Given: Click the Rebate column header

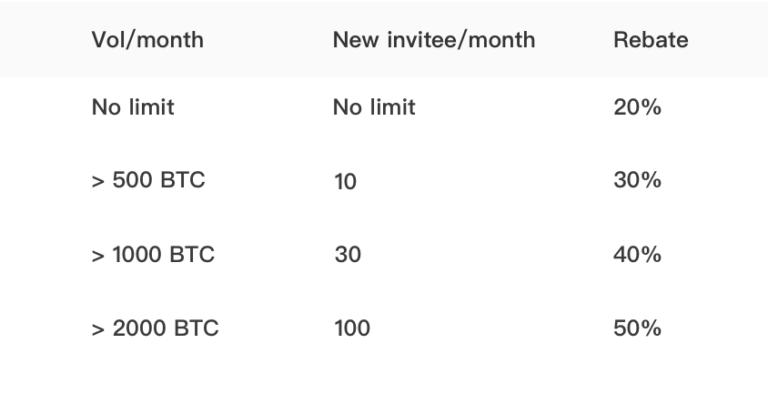Looking at the screenshot, I should point(651,40).
